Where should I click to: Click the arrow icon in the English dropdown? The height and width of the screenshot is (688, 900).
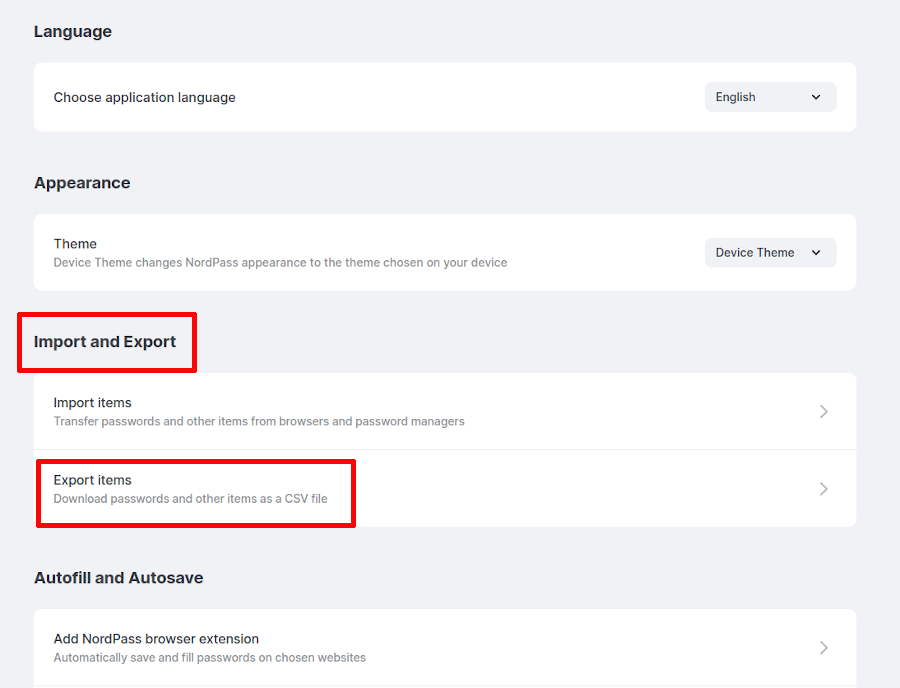click(816, 97)
